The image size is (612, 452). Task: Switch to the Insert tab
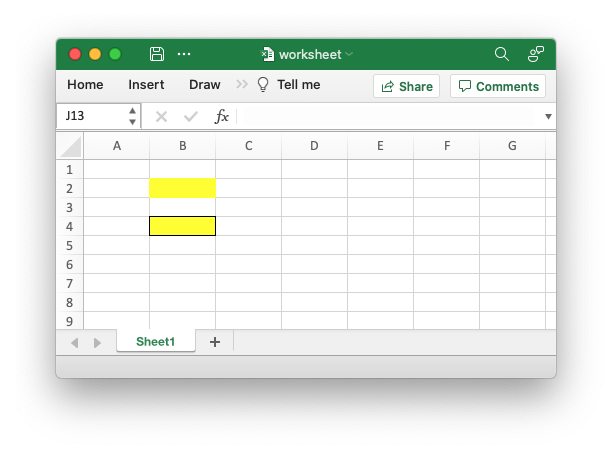tap(146, 85)
